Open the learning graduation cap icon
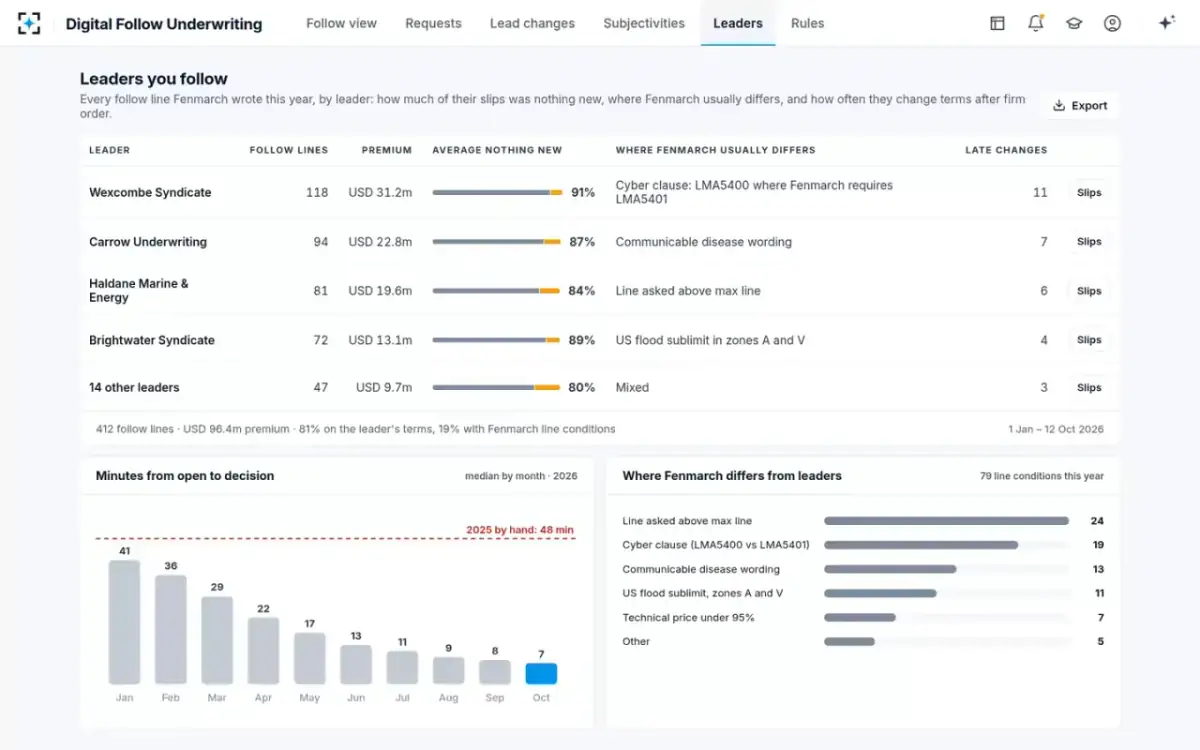 [1074, 23]
